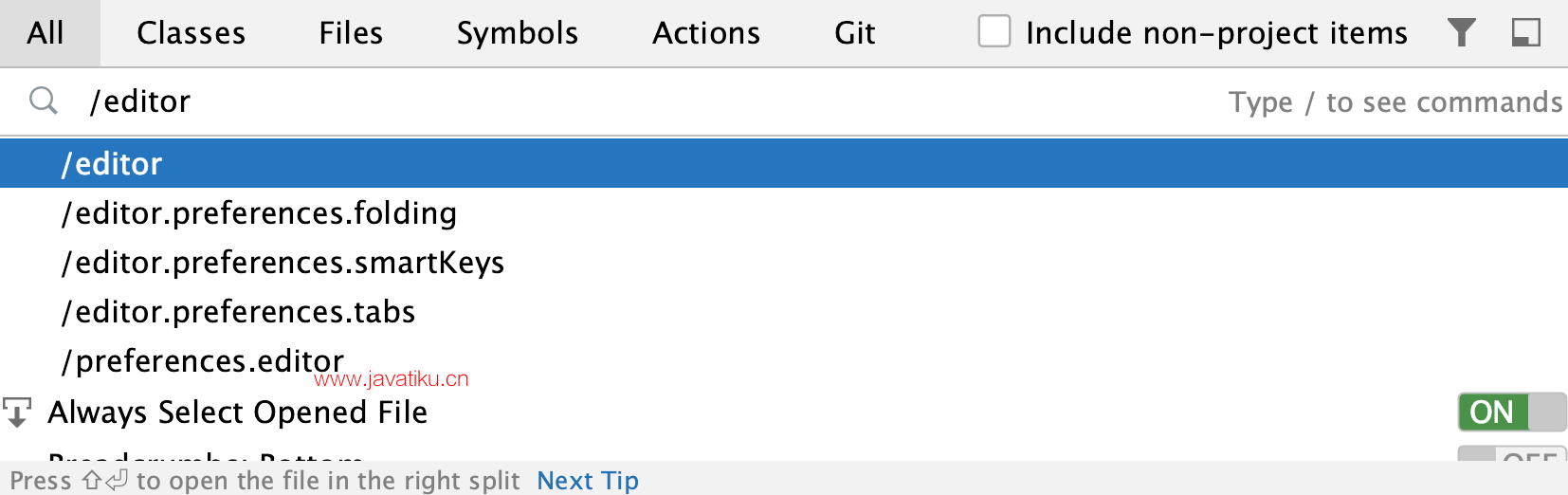Enable Include non-project items checkbox
The height and width of the screenshot is (495, 1568).
[x=994, y=31]
